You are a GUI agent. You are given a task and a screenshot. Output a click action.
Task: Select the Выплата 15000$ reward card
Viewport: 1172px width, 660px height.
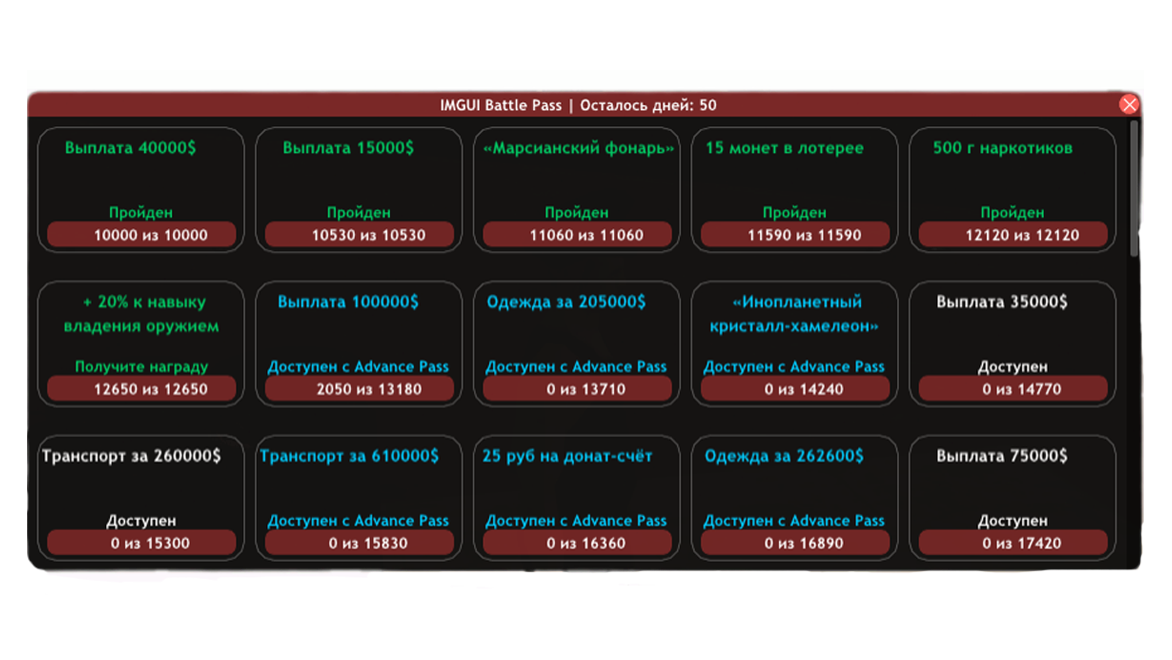[x=359, y=190]
